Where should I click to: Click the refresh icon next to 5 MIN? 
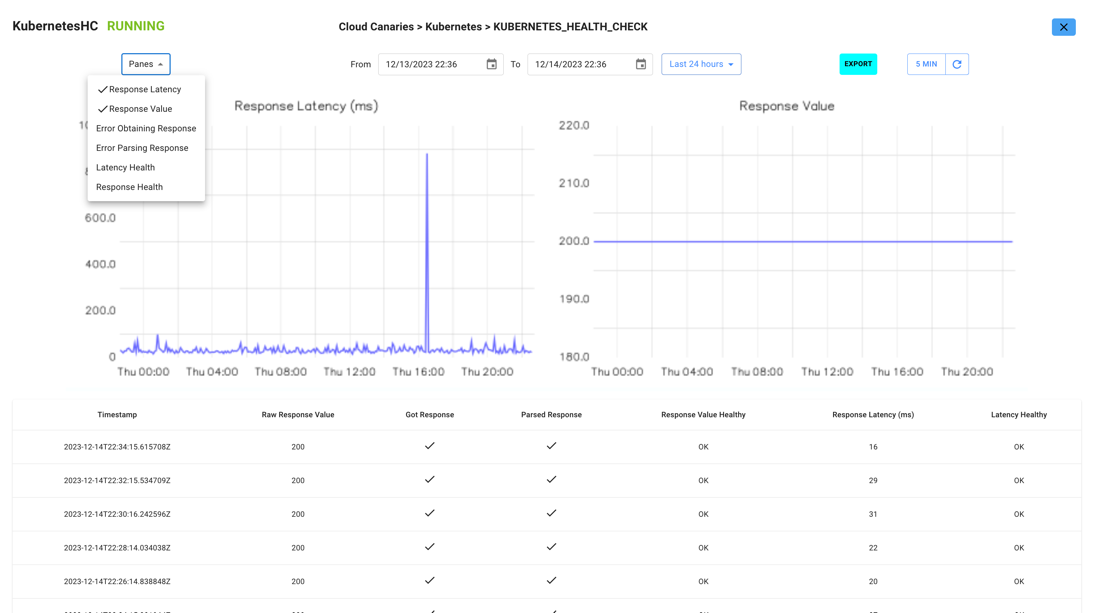(x=957, y=64)
